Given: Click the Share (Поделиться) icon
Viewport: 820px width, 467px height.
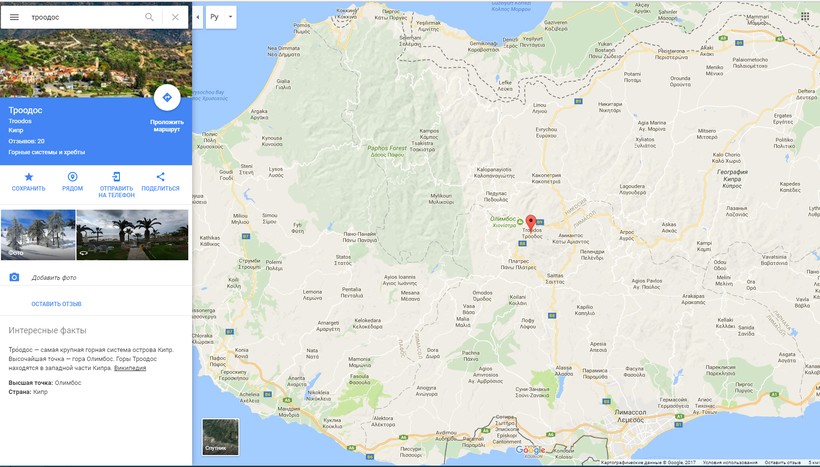Looking at the screenshot, I should coord(160,177).
